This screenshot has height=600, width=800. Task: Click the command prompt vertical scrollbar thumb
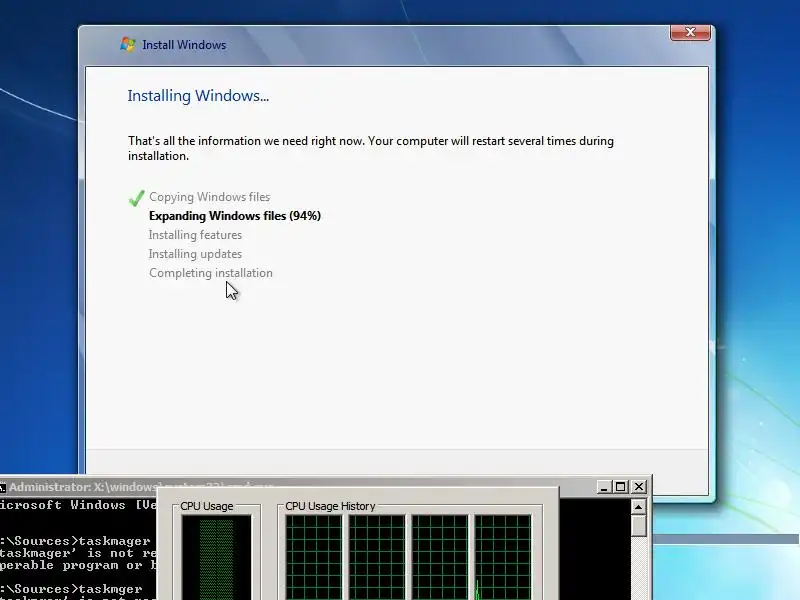point(638,526)
